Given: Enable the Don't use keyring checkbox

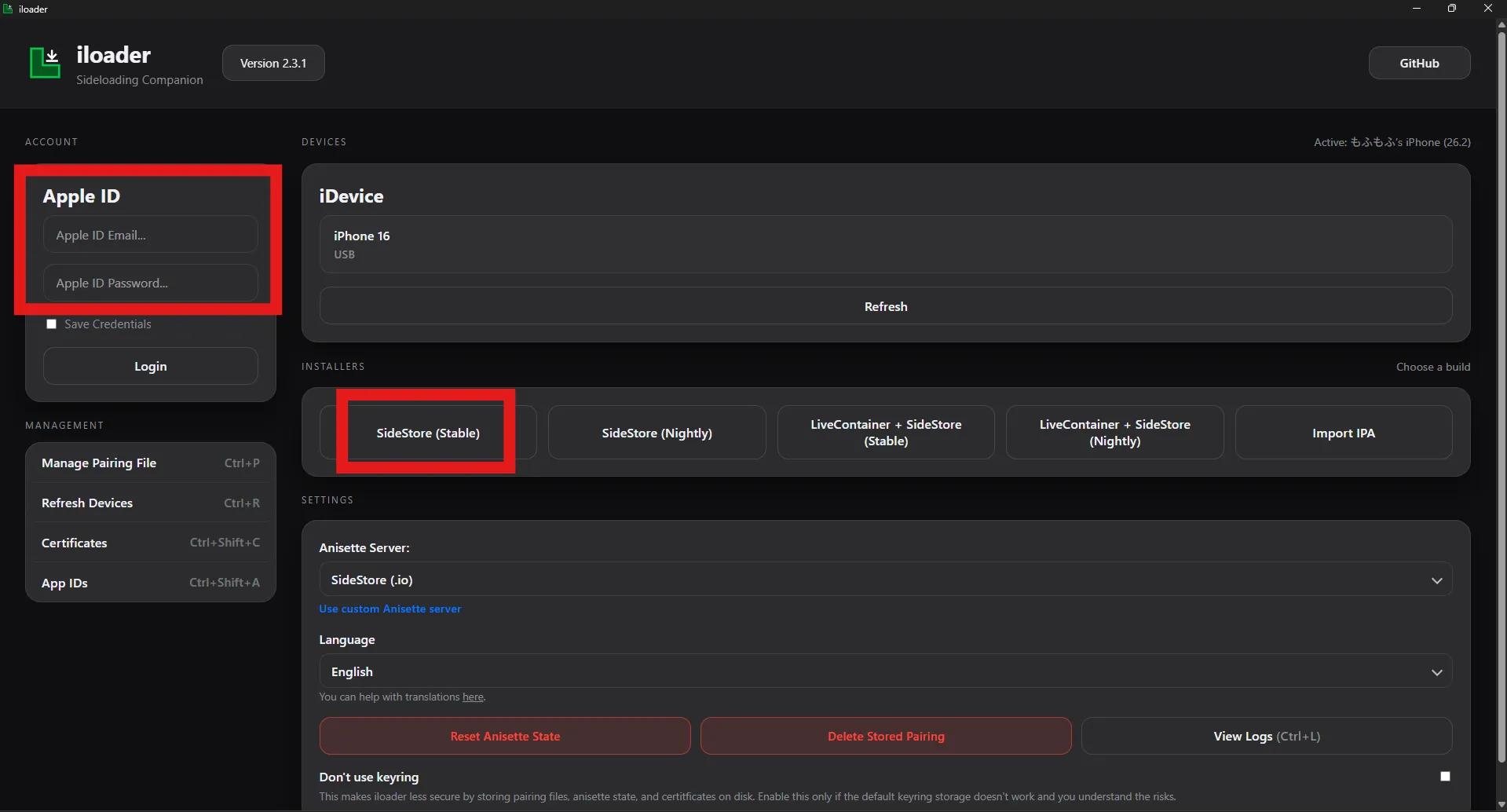Looking at the screenshot, I should click(x=1445, y=777).
